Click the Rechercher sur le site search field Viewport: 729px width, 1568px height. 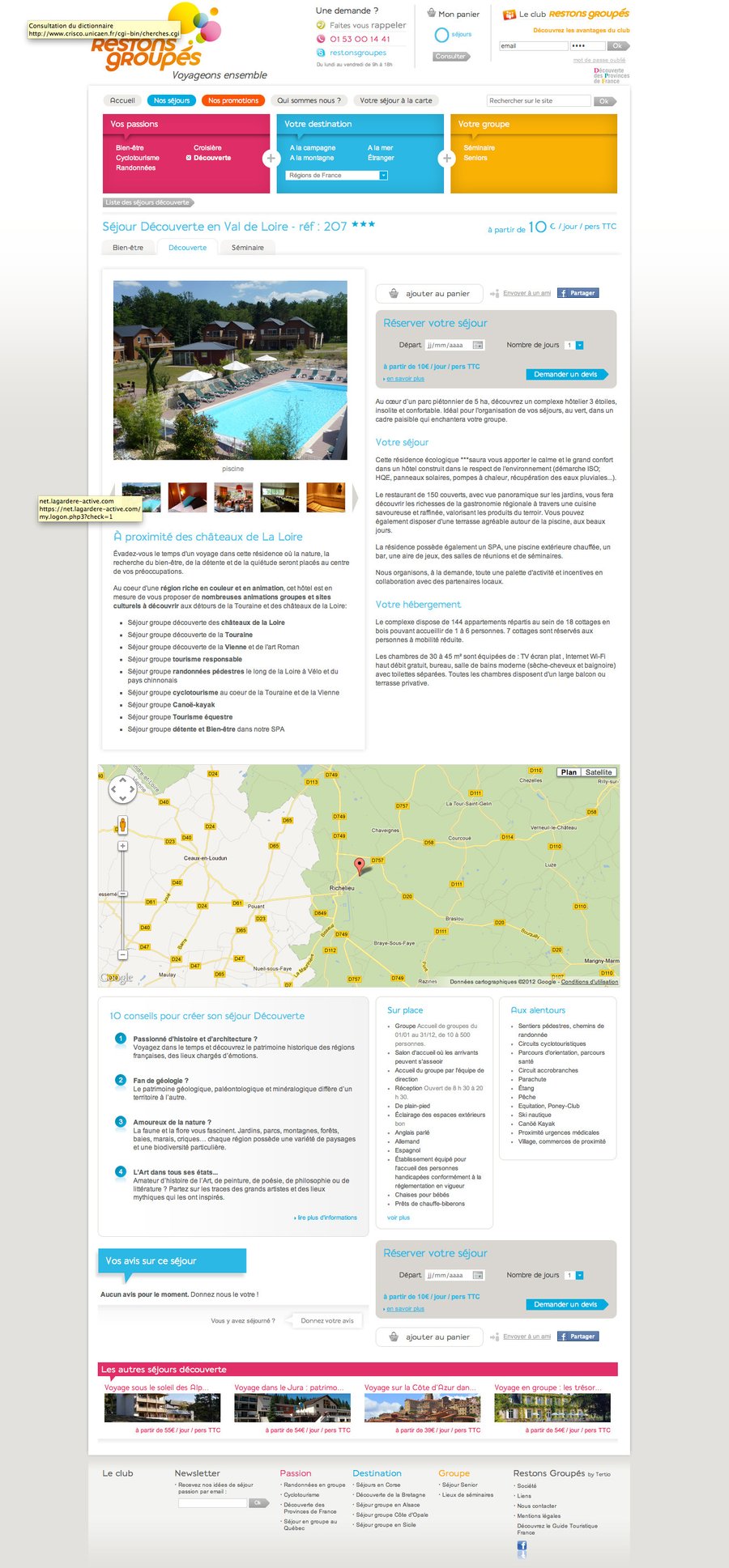click(538, 101)
